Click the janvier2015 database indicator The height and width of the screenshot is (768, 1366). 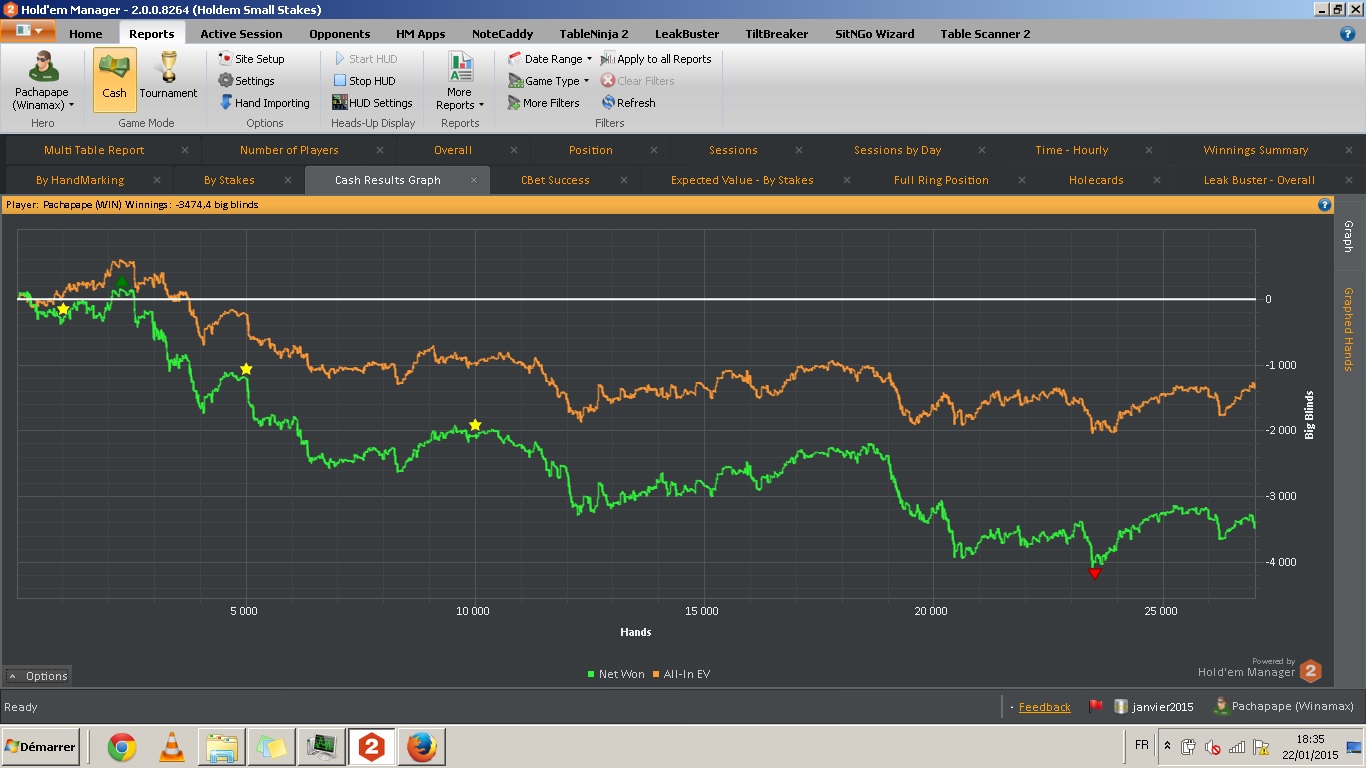(1154, 707)
